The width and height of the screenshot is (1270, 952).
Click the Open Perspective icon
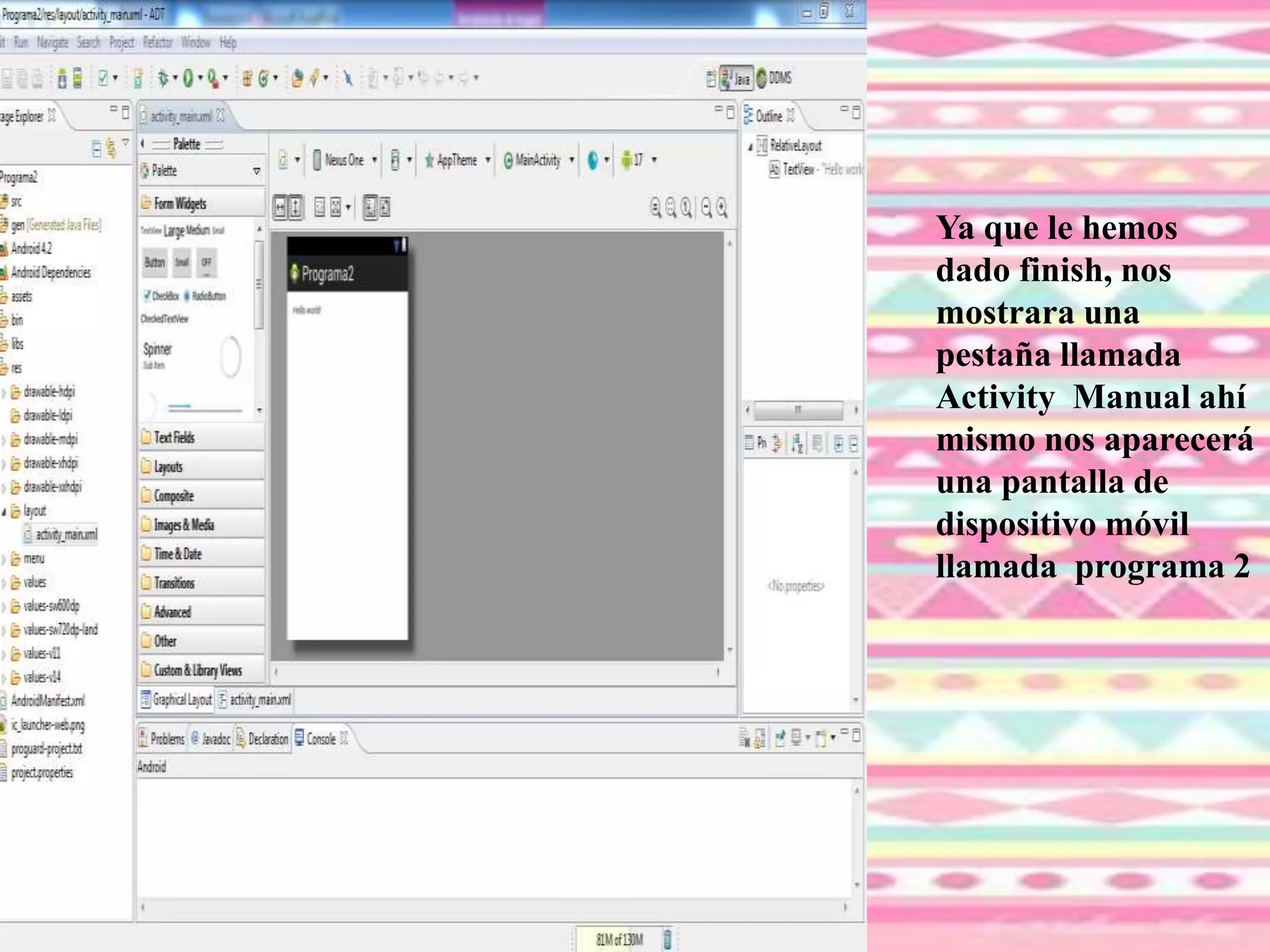[711, 78]
